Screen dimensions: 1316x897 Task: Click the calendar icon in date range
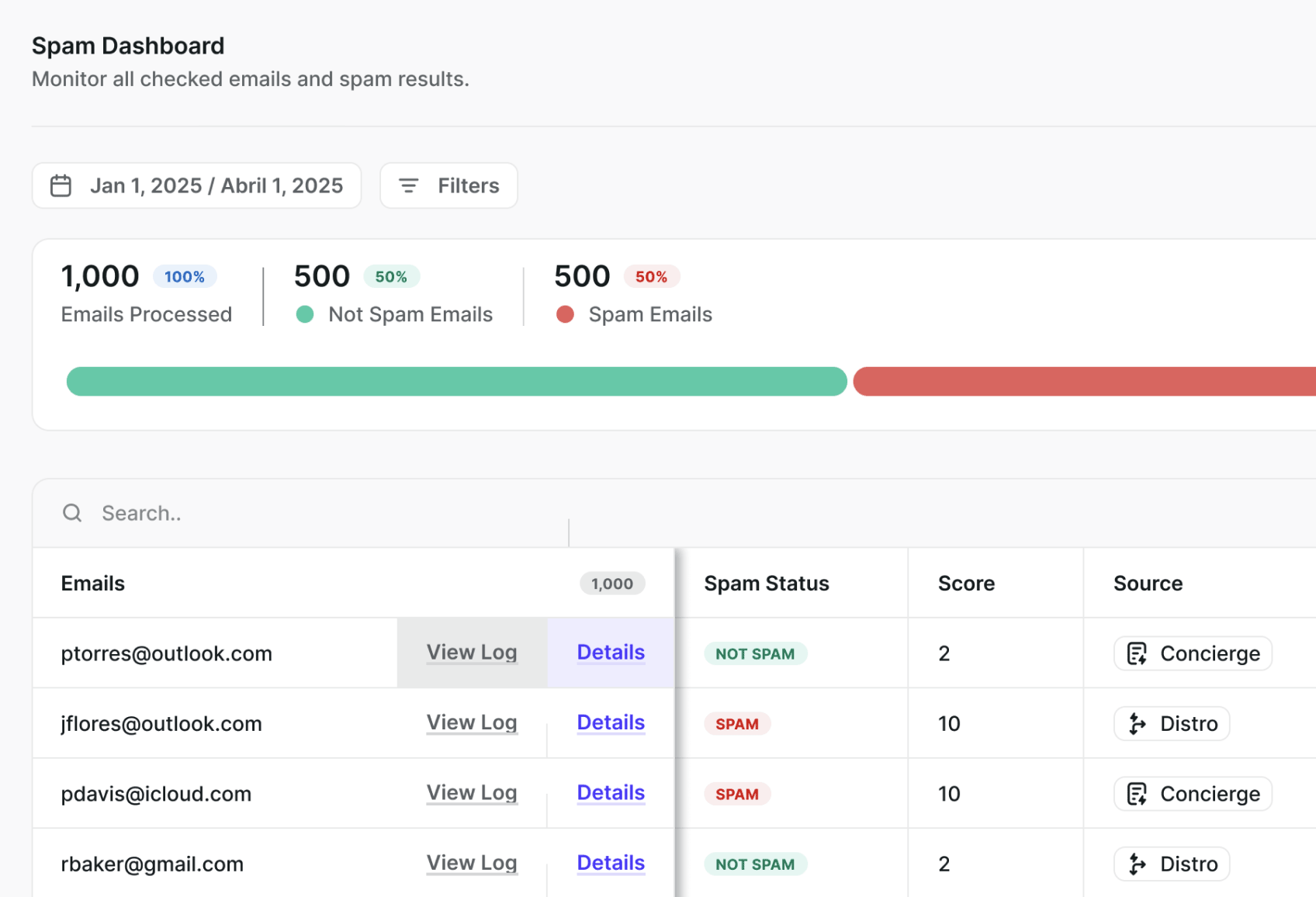coord(61,186)
